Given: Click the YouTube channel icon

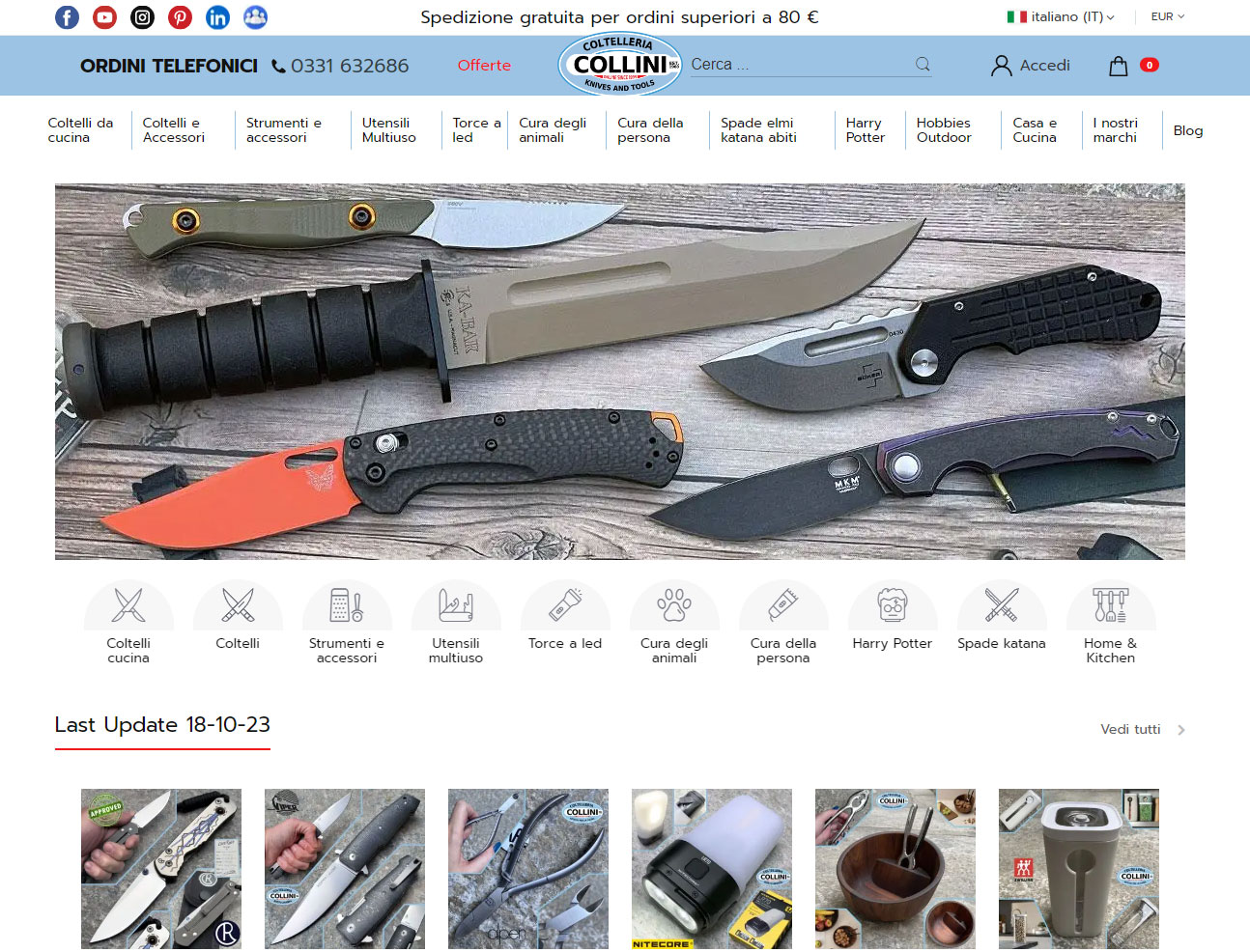Looking at the screenshot, I should (x=104, y=16).
